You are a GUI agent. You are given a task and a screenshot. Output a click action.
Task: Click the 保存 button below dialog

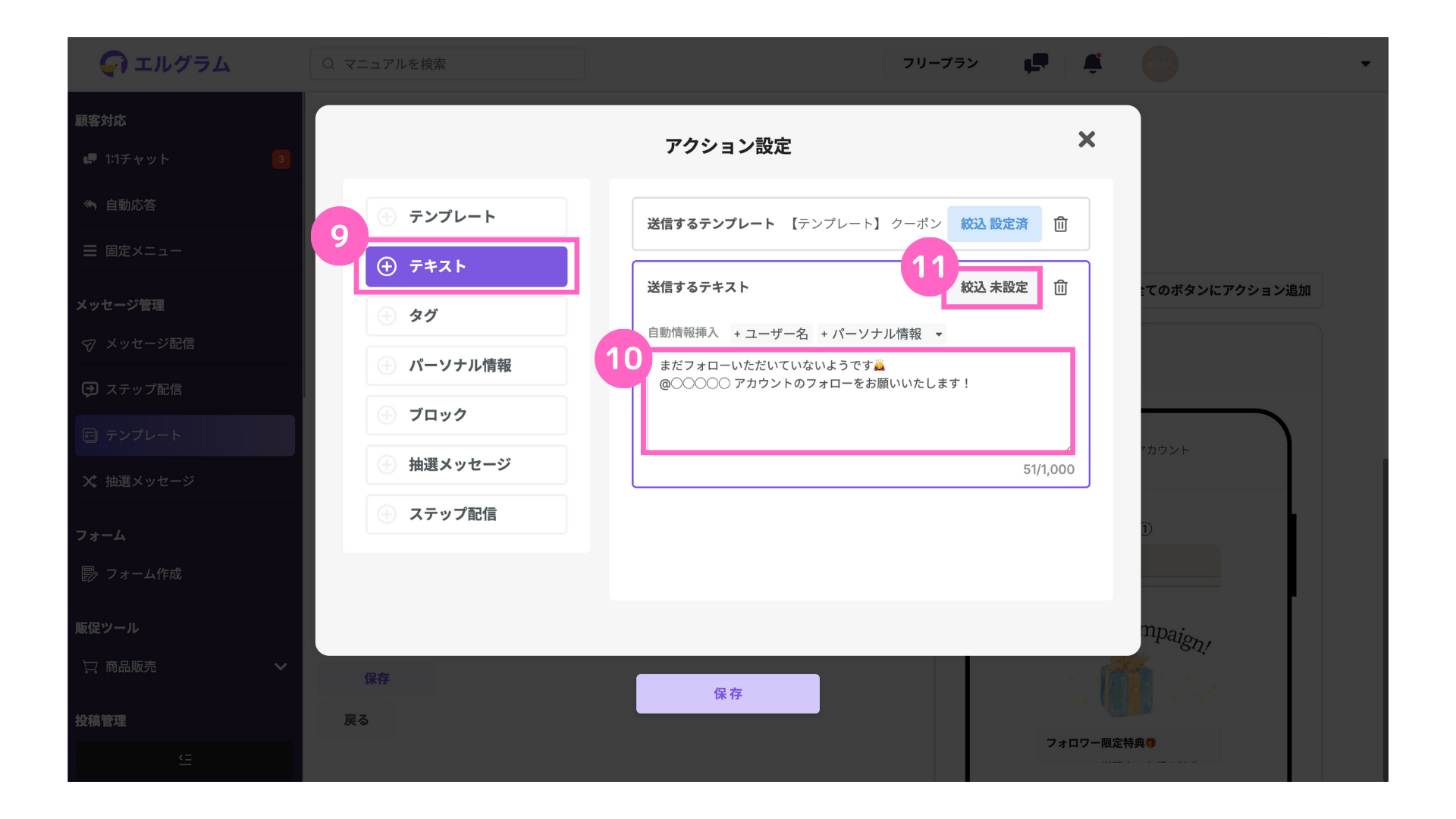click(x=727, y=693)
